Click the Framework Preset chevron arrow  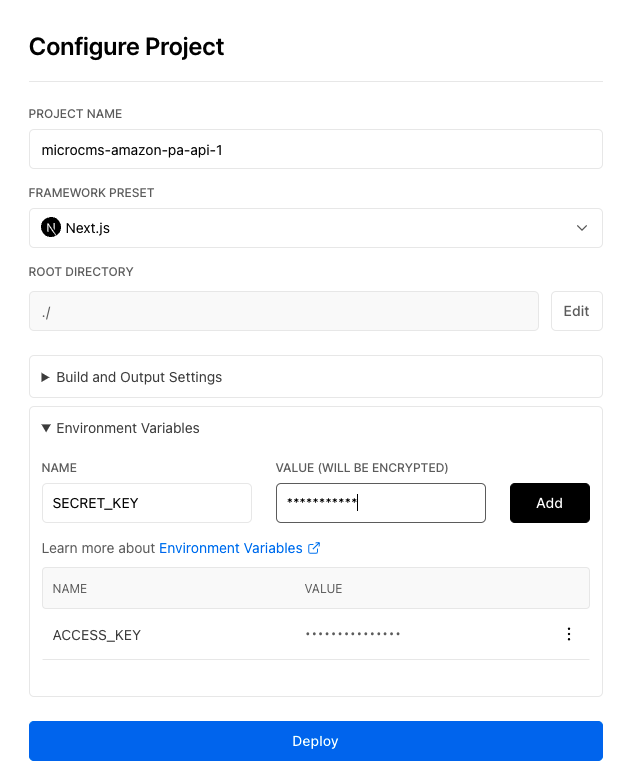pyautogui.click(x=582, y=228)
